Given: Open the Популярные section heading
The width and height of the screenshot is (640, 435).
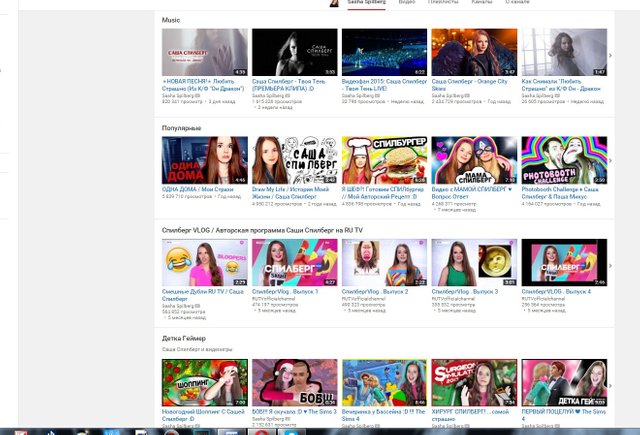Looking at the screenshot, I should (x=181, y=128).
